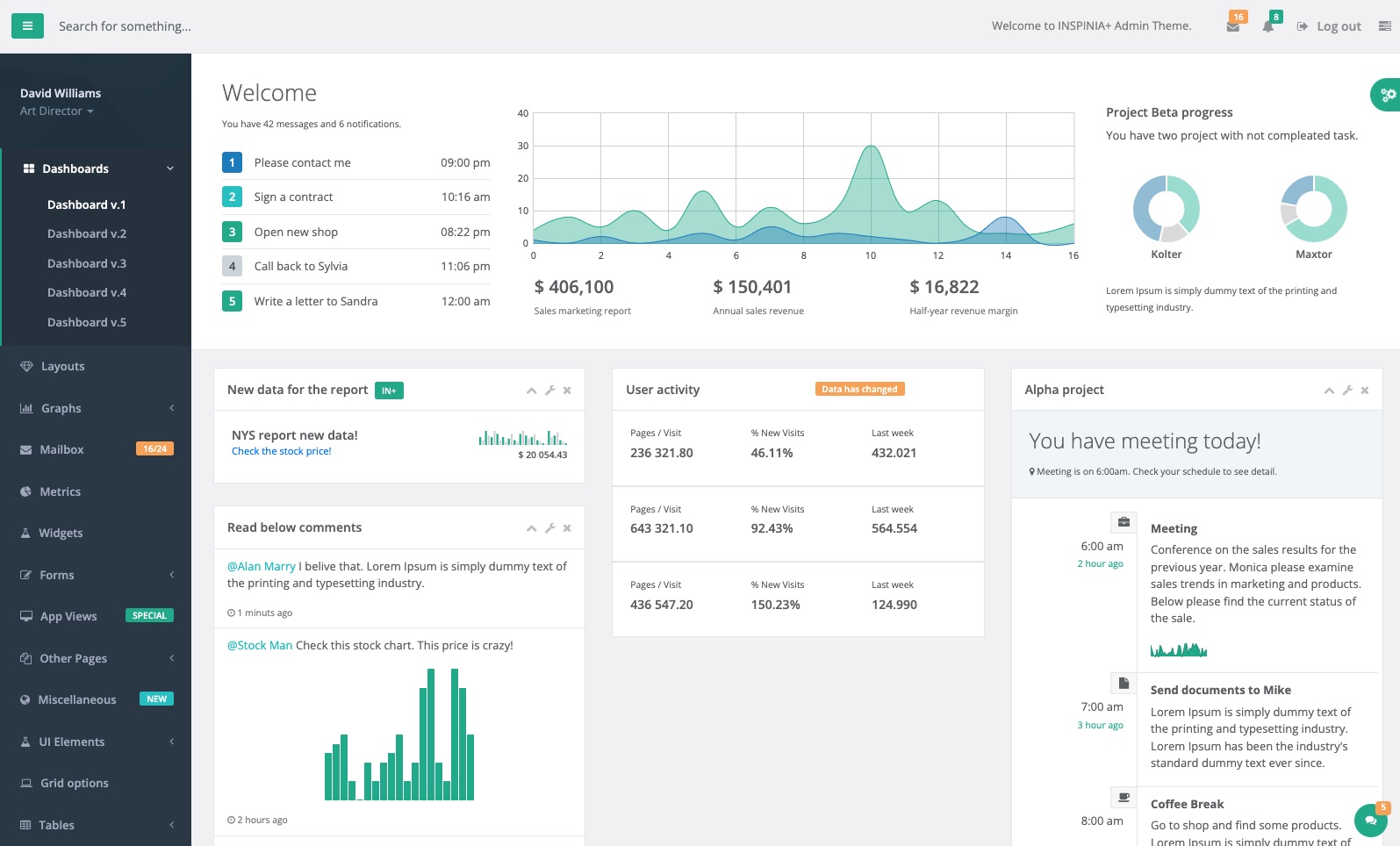
Task: Click the green hamburger menu button
Action: point(27,26)
